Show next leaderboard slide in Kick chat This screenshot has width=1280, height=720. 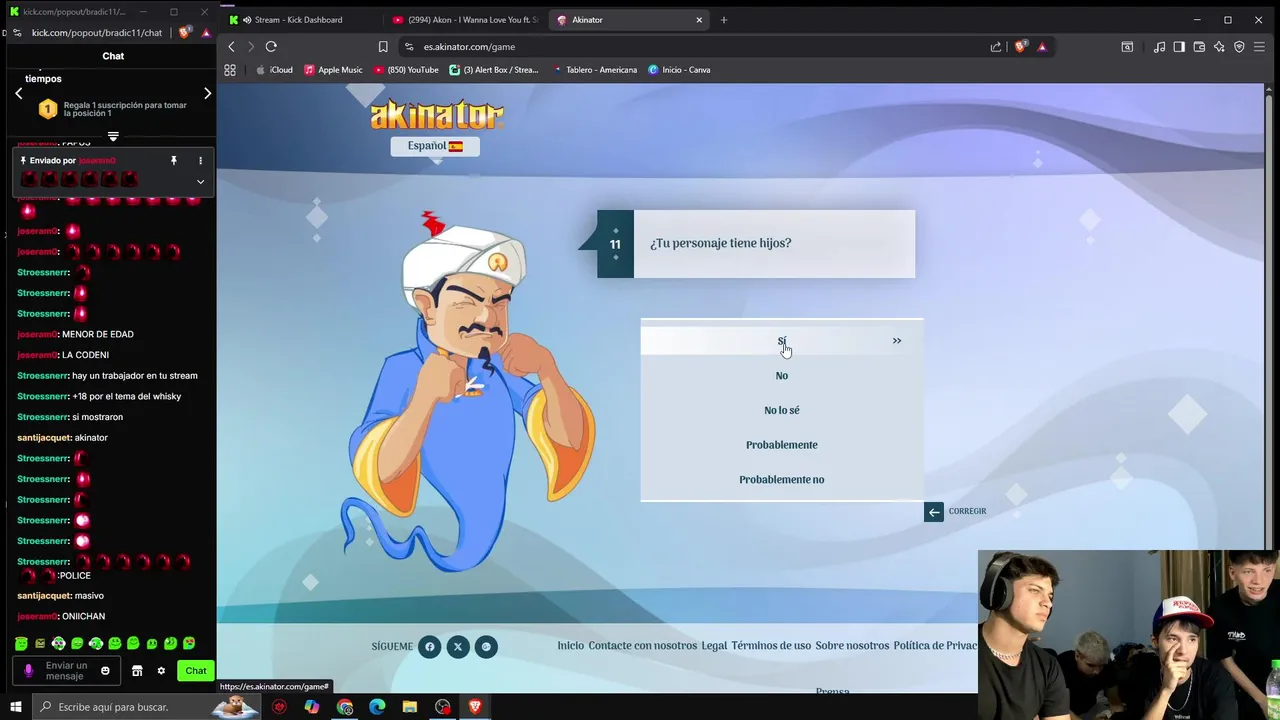tap(207, 93)
